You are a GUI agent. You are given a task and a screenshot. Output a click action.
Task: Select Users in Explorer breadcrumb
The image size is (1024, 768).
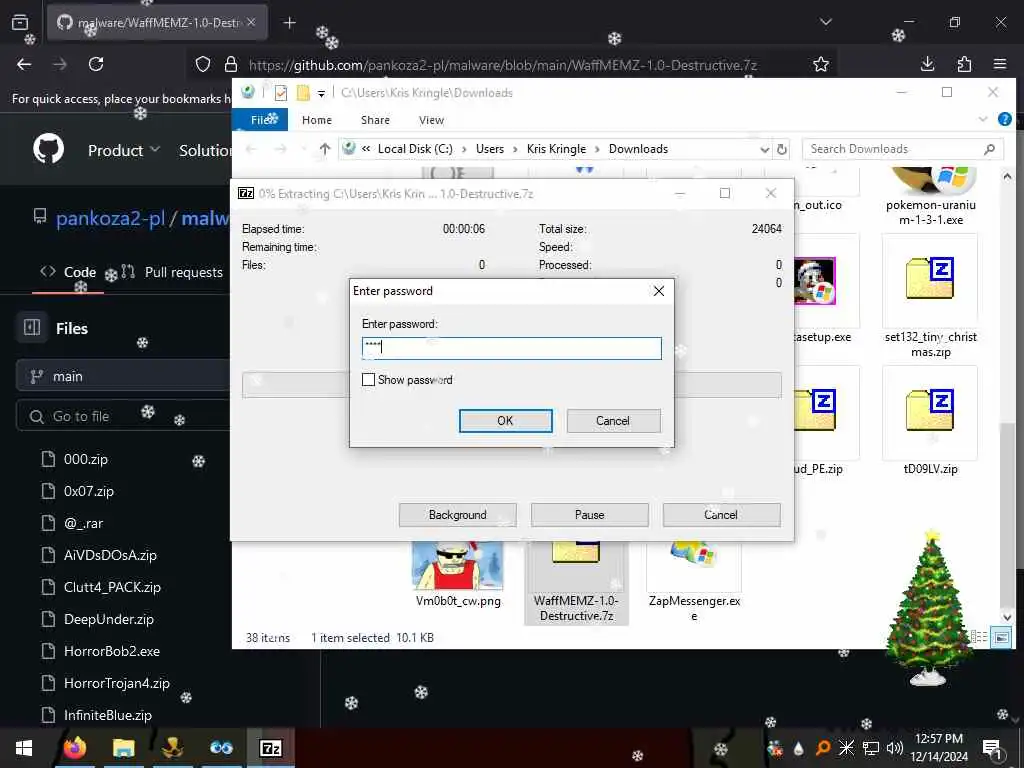pyautogui.click(x=490, y=149)
